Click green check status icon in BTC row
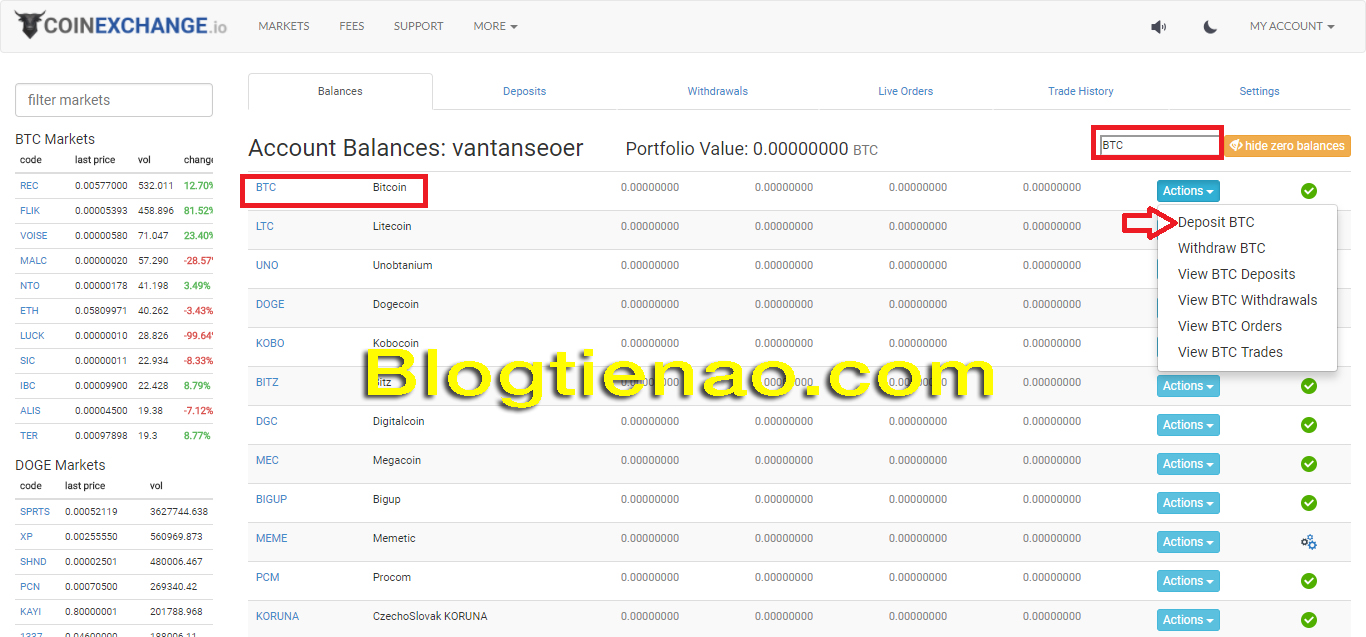 click(x=1309, y=191)
